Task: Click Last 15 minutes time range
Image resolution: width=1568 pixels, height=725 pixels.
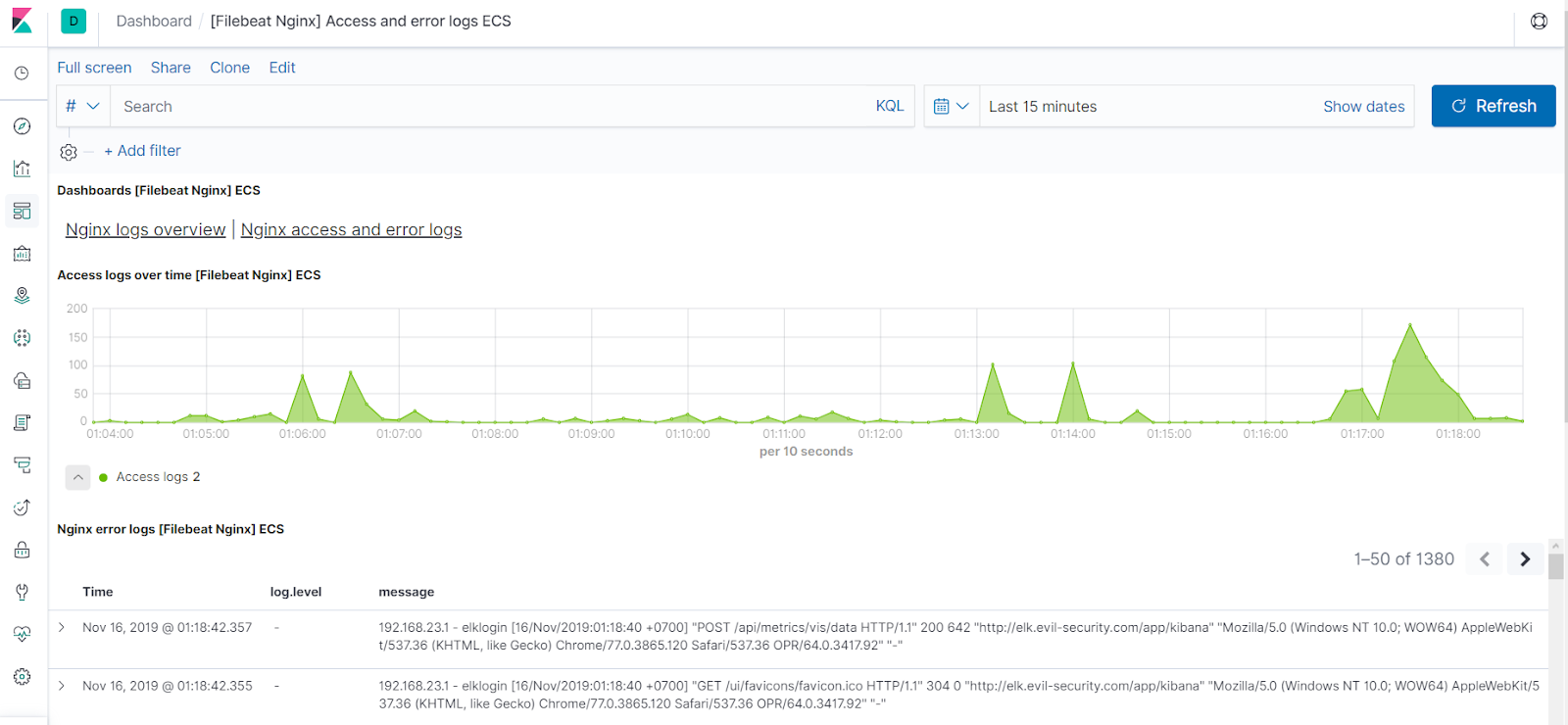Action: pyautogui.click(x=1043, y=106)
